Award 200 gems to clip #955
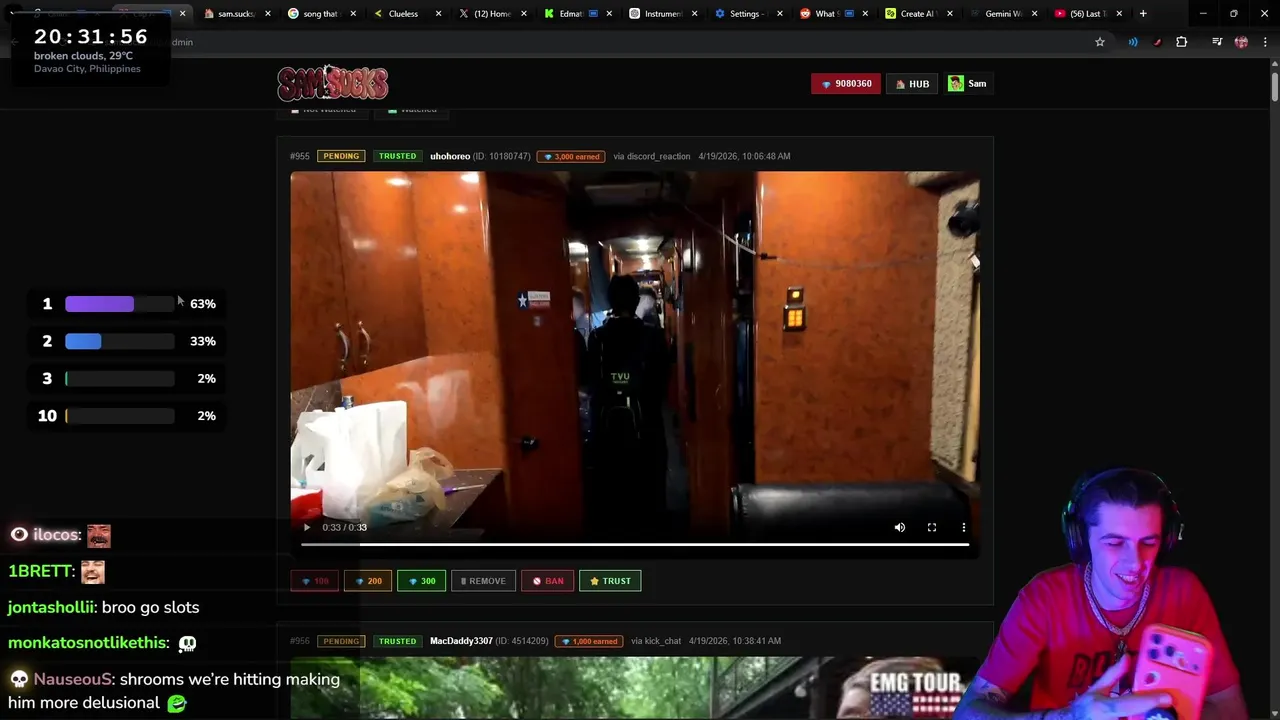 point(368,581)
